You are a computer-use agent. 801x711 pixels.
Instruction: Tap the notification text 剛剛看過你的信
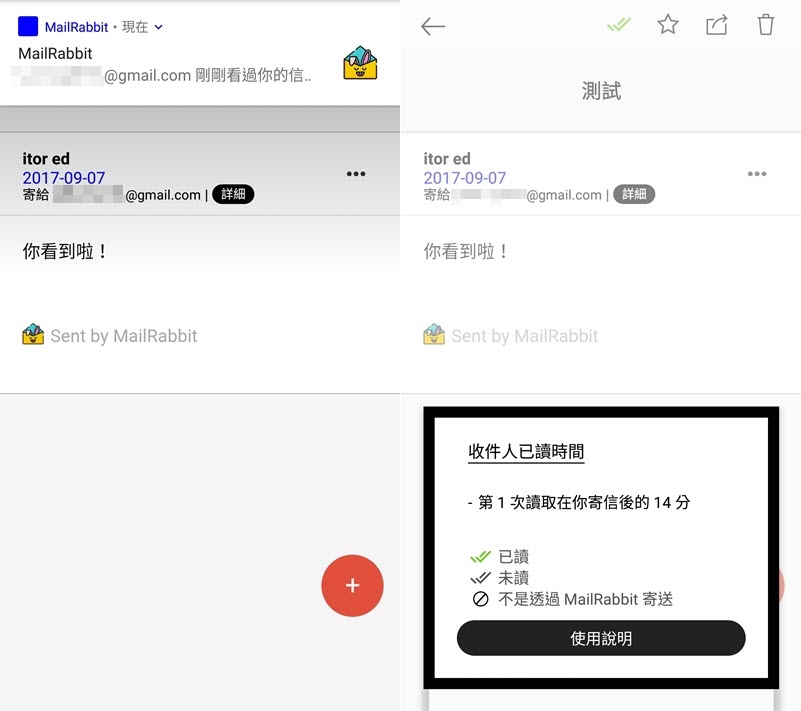tap(253, 76)
